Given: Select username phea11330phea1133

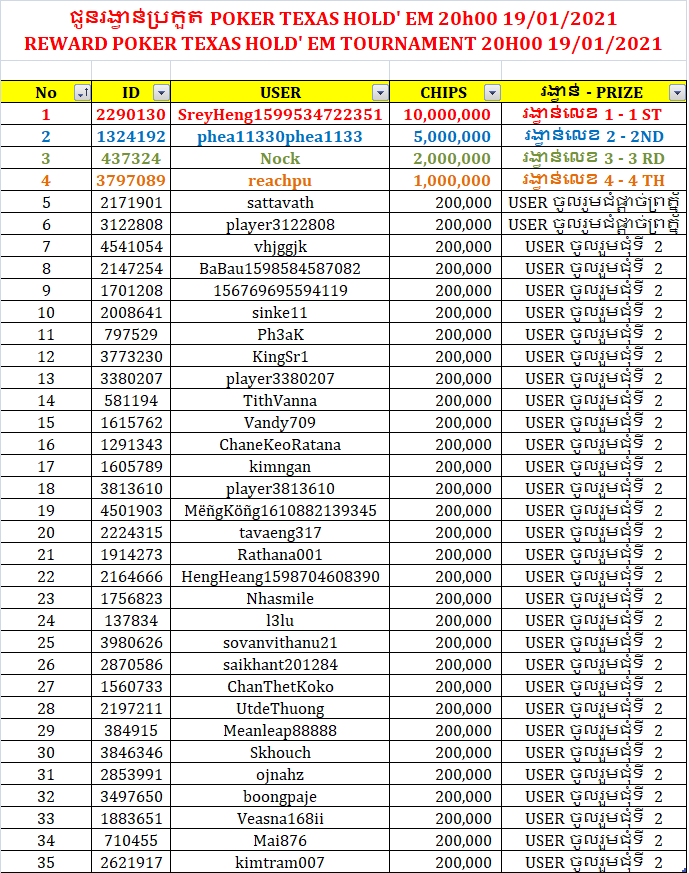Looking at the screenshot, I should tap(280, 136).
